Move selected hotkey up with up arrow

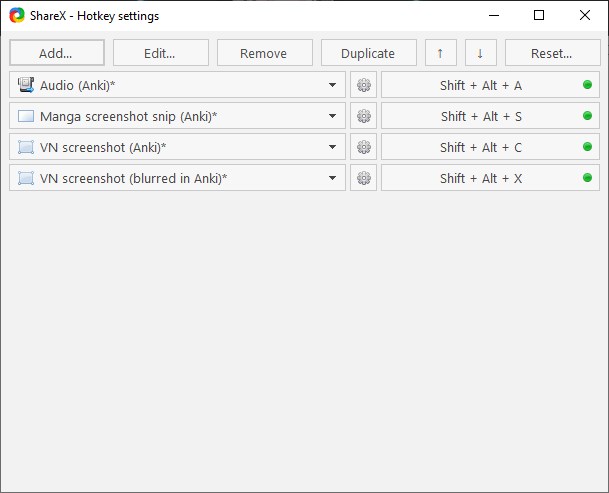pos(440,53)
